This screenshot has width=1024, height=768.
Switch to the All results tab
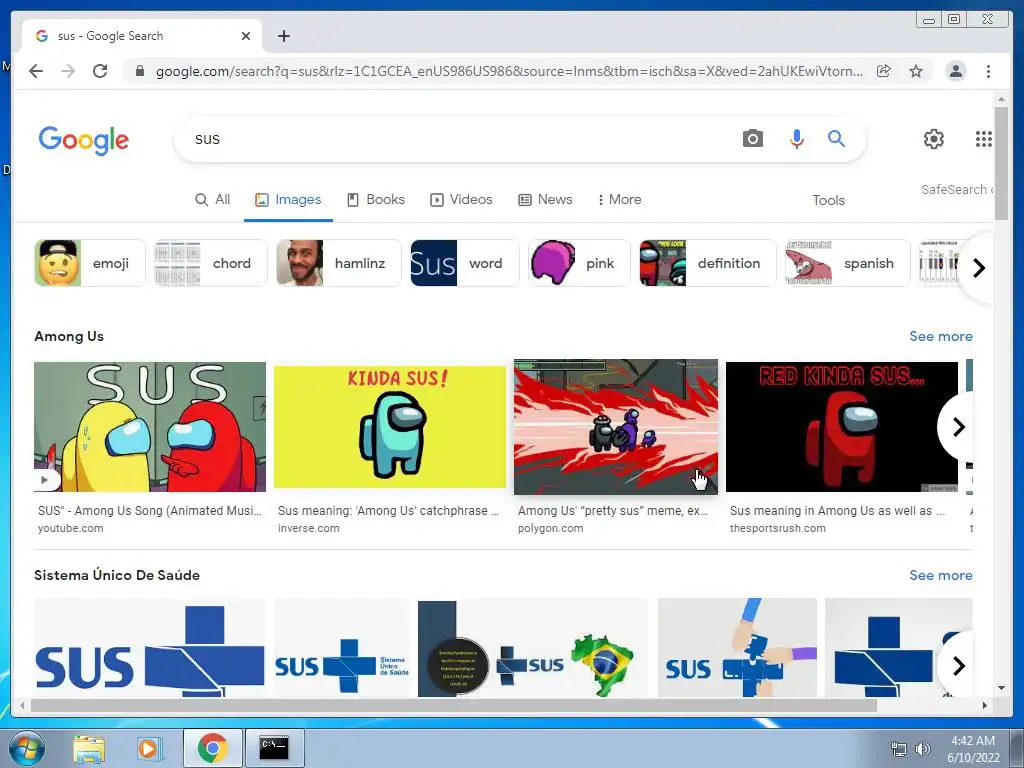(213, 200)
